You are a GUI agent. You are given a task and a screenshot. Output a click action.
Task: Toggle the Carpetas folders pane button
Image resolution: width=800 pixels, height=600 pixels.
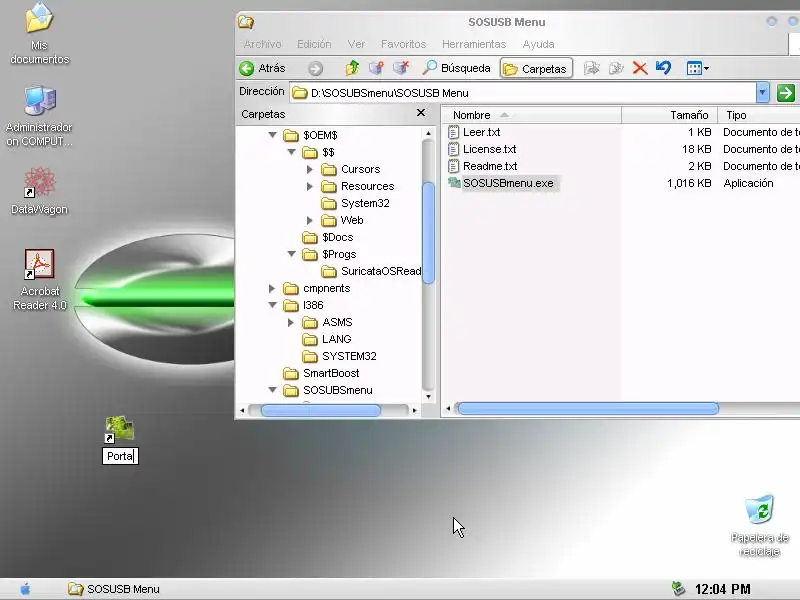pos(536,68)
